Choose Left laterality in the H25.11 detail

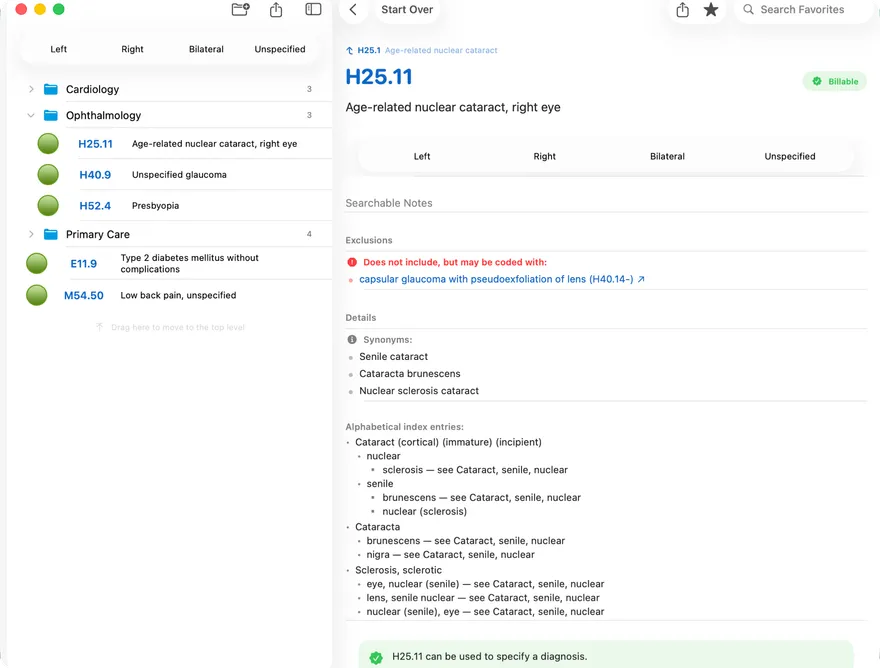(422, 157)
